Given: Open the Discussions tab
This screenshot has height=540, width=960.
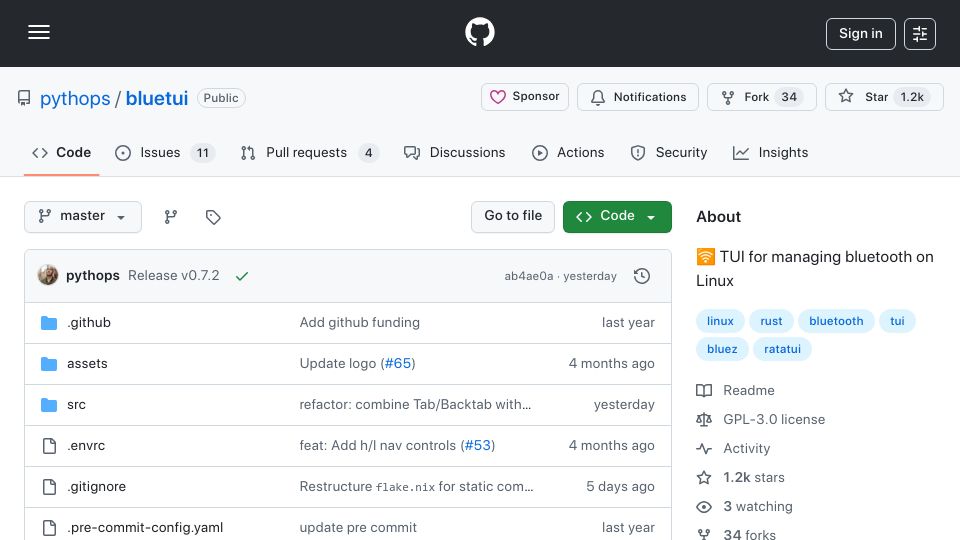Looking at the screenshot, I should click(454, 152).
